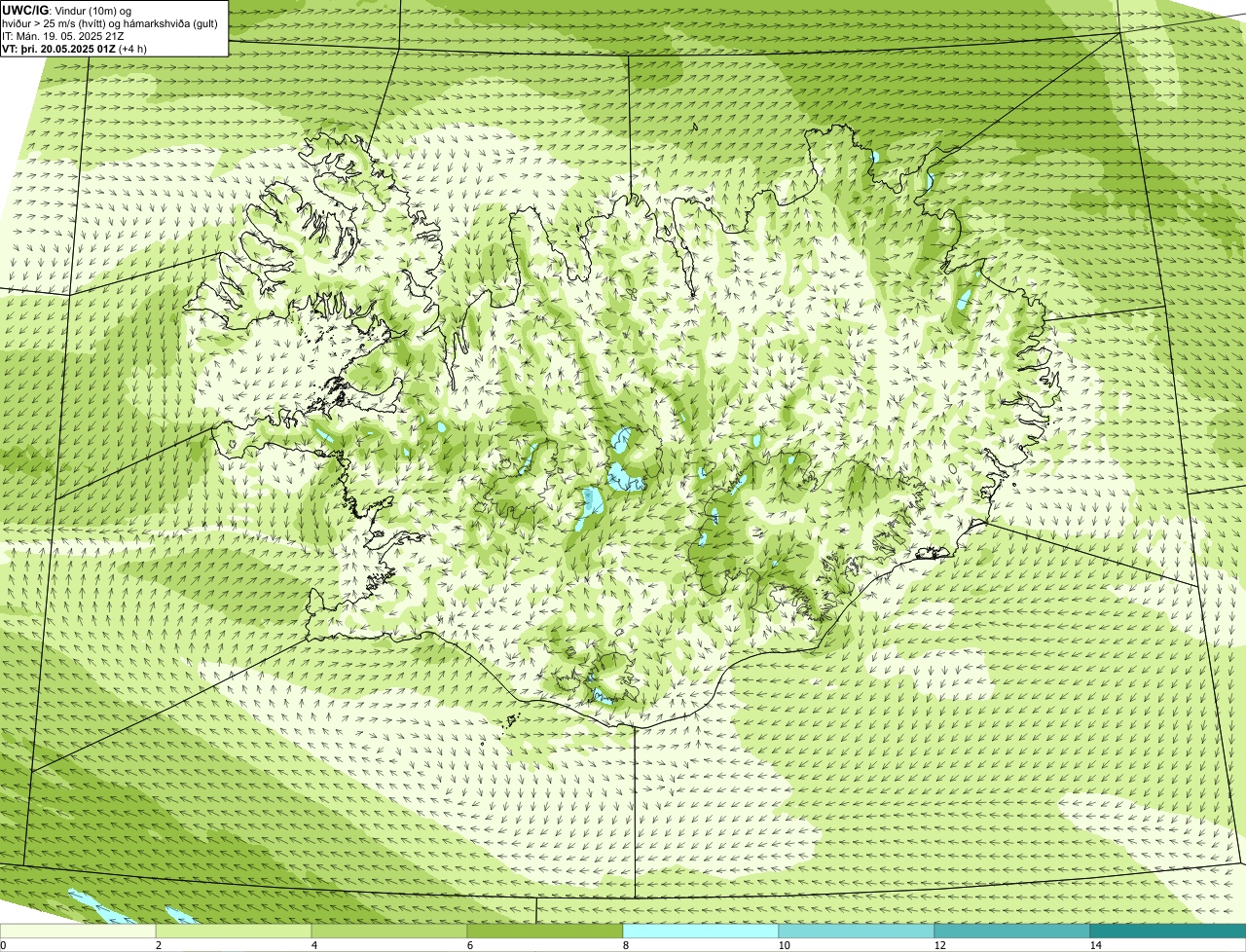Select the 2–4 m/s light green legend swatch
The height and width of the screenshot is (952, 1246).
point(234,931)
